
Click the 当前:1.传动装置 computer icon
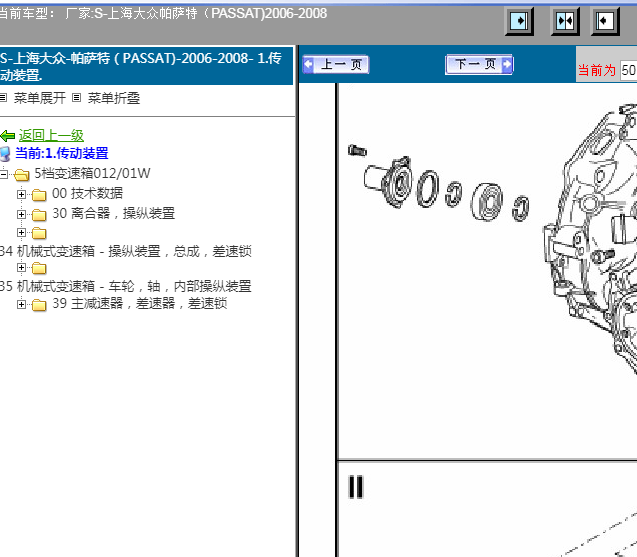pos(5,154)
